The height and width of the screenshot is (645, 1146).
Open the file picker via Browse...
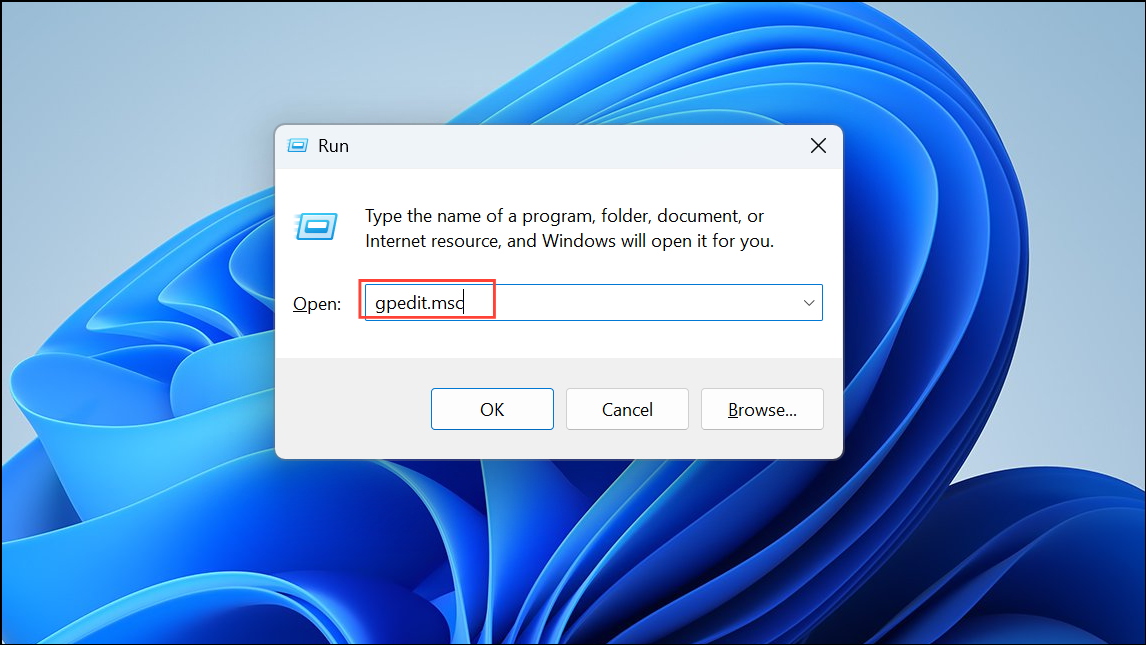pos(762,409)
